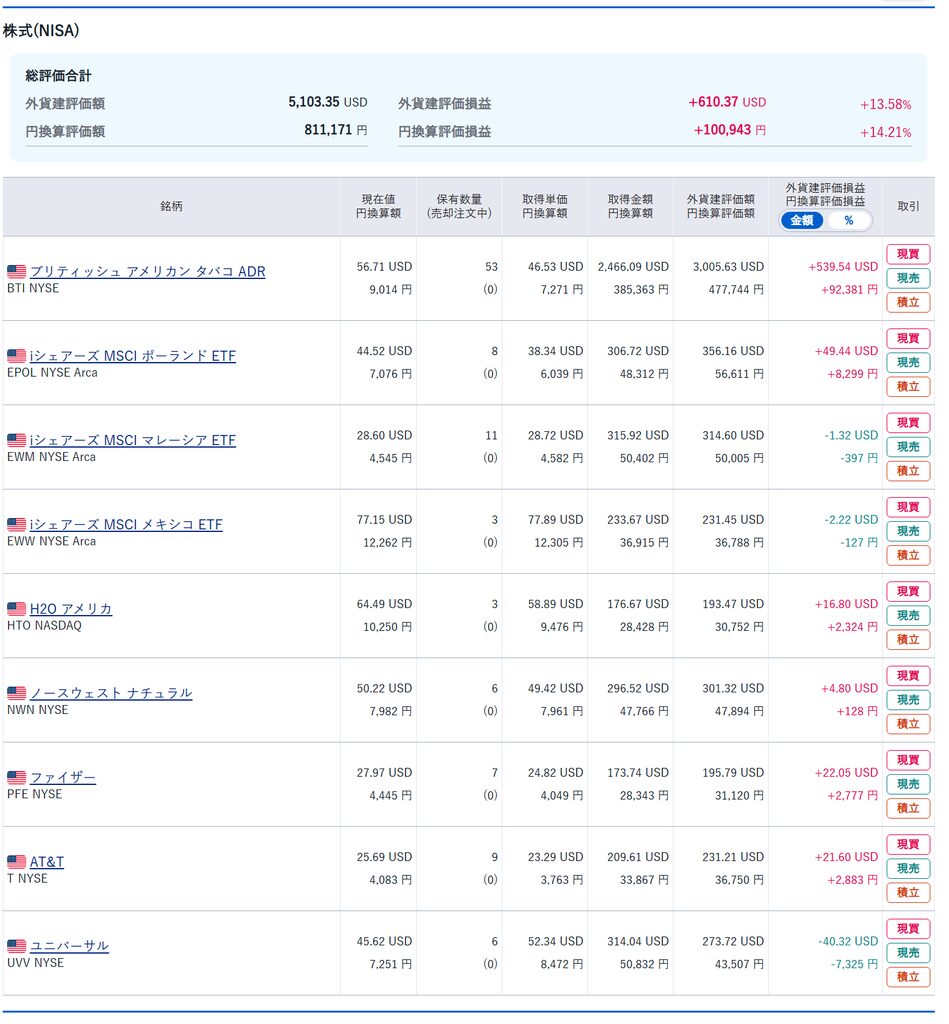Click 積立 button for EWW row

pyautogui.click(x=908, y=555)
